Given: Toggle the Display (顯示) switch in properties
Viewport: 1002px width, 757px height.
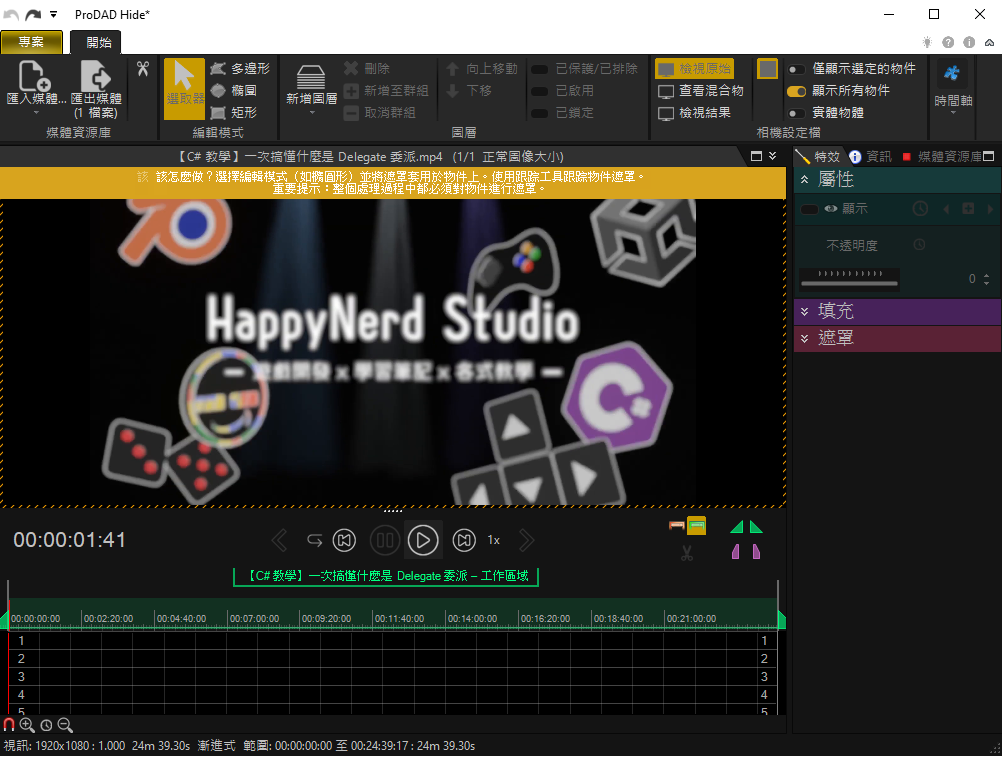Looking at the screenshot, I should click(809, 209).
